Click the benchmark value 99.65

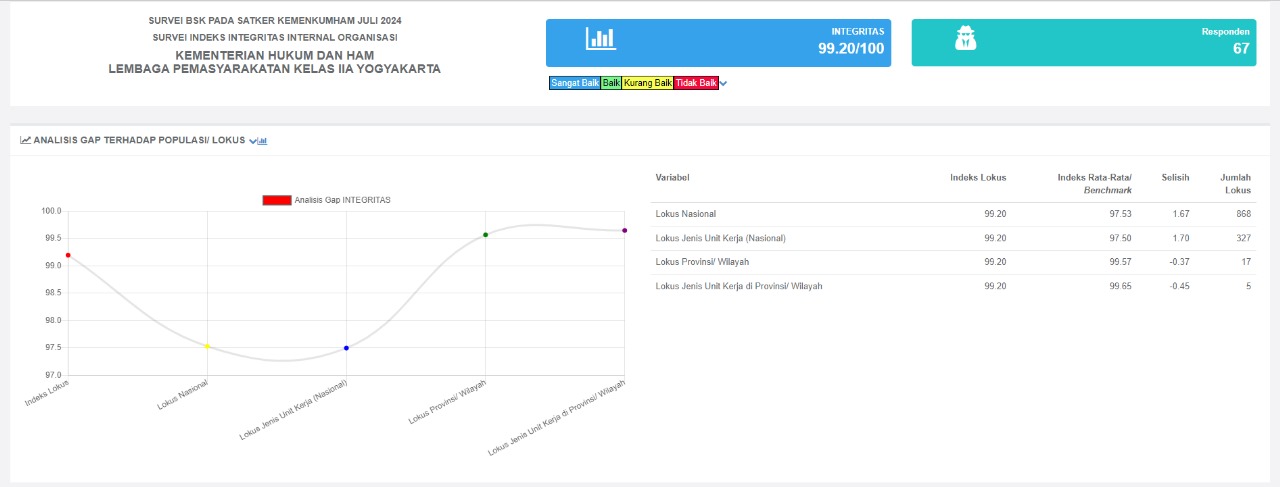(x=1120, y=286)
